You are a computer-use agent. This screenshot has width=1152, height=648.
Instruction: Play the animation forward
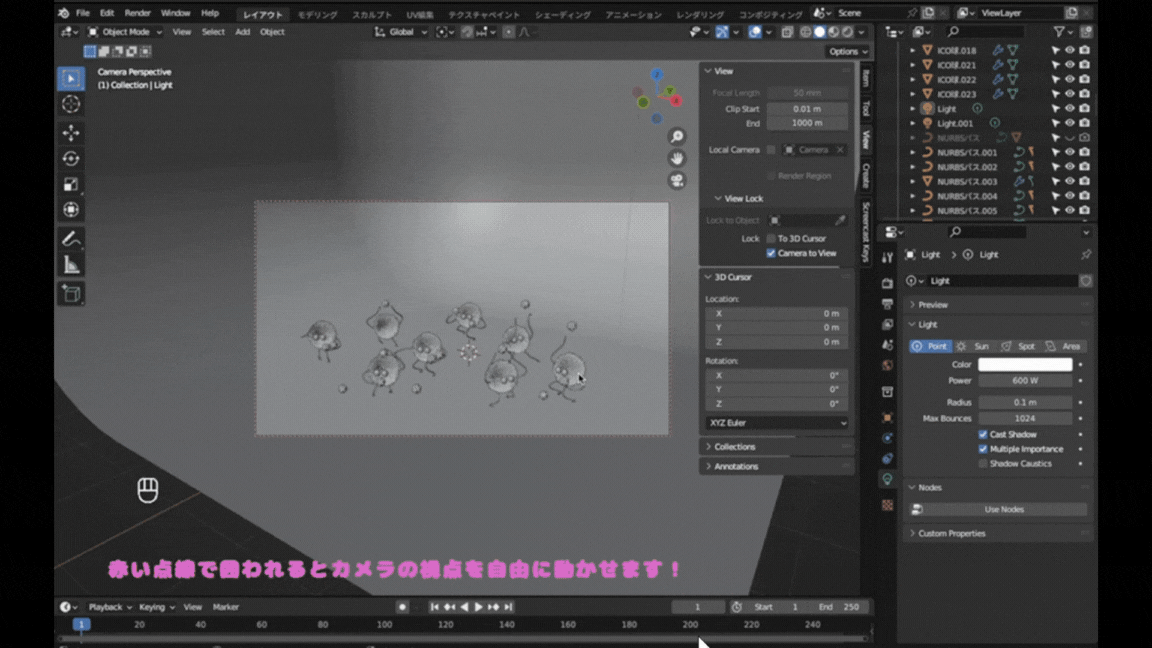point(478,607)
